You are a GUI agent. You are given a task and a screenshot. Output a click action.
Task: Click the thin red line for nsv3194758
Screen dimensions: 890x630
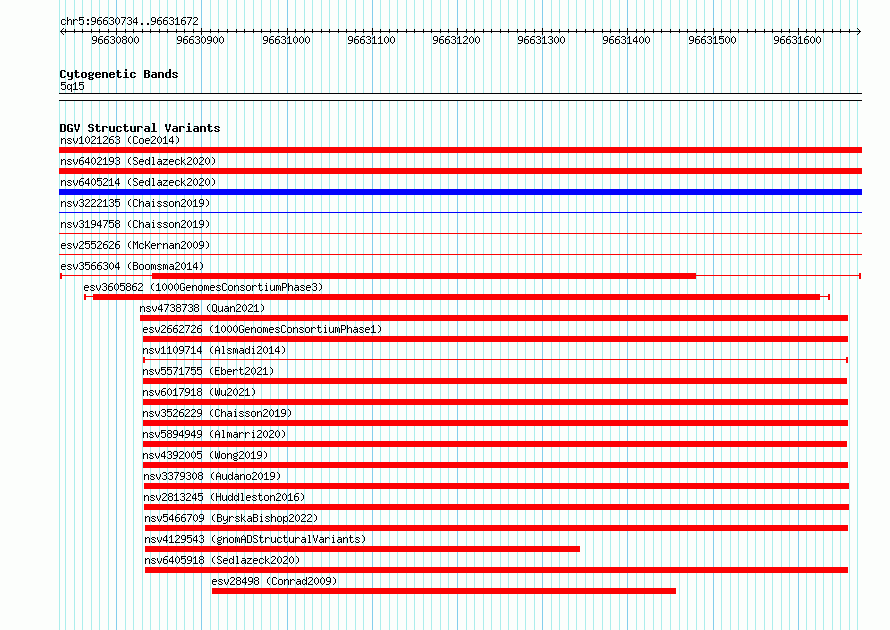tap(460, 234)
